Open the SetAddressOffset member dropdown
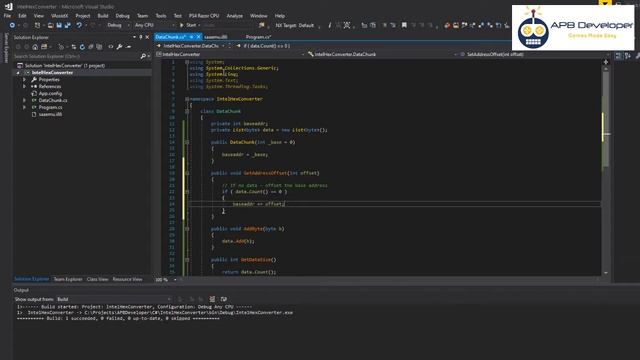Image resolution: width=640 pixels, height=360 pixels. point(534,54)
